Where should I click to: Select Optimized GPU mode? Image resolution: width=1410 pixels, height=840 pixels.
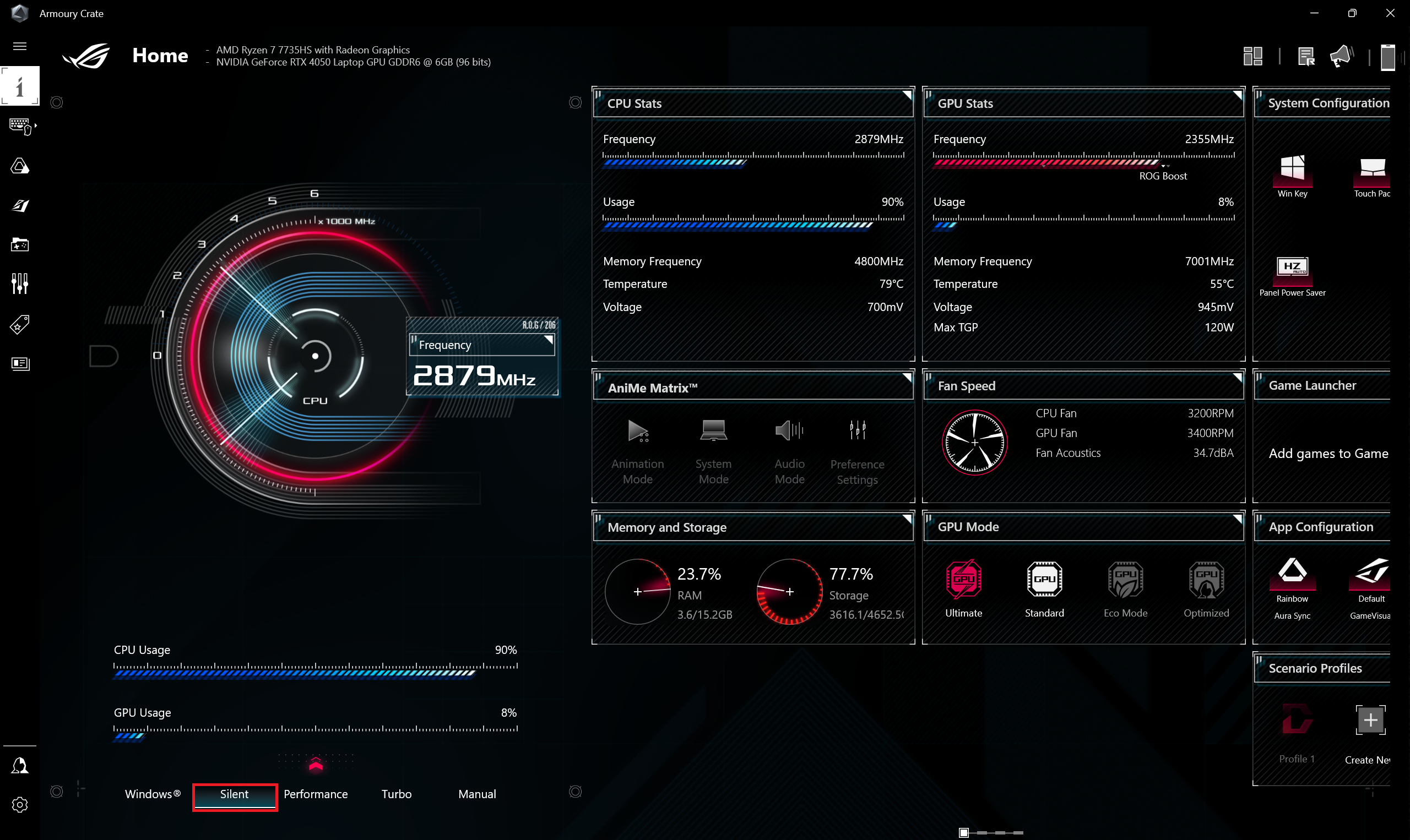[x=1206, y=588]
